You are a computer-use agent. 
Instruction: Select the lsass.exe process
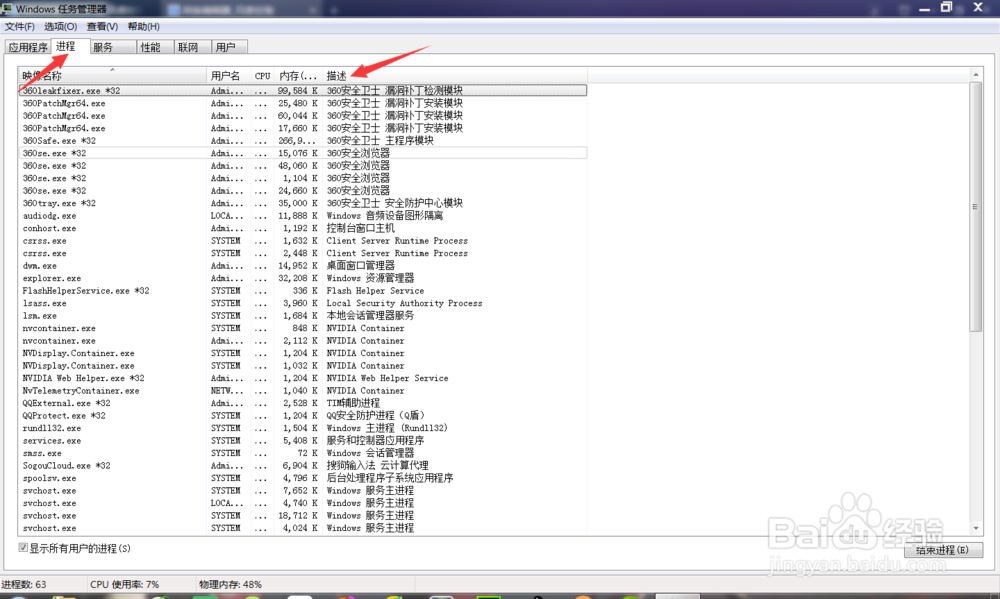pos(303,303)
